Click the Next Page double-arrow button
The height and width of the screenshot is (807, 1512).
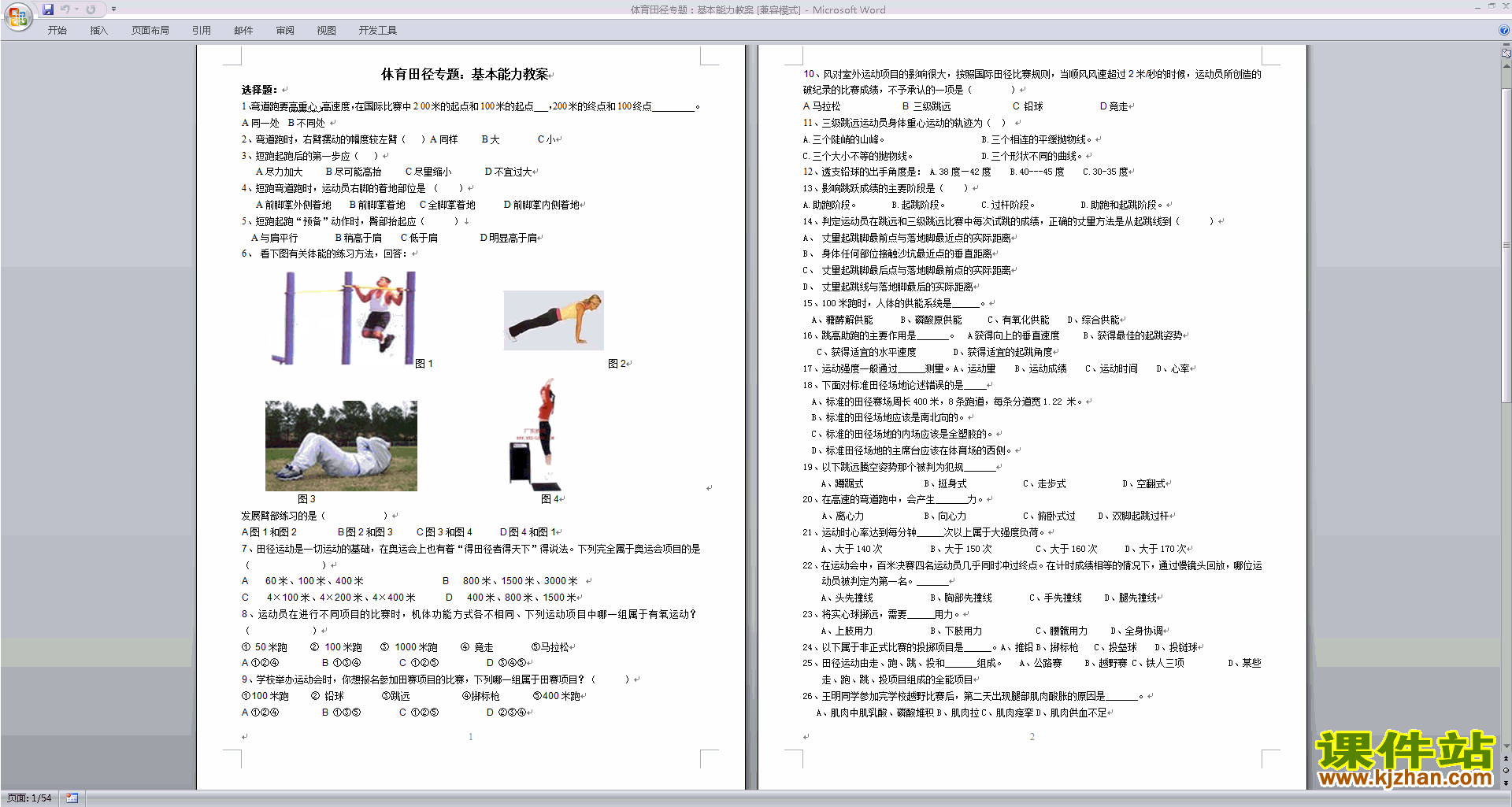pyautogui.click(x=1506, y=783)
